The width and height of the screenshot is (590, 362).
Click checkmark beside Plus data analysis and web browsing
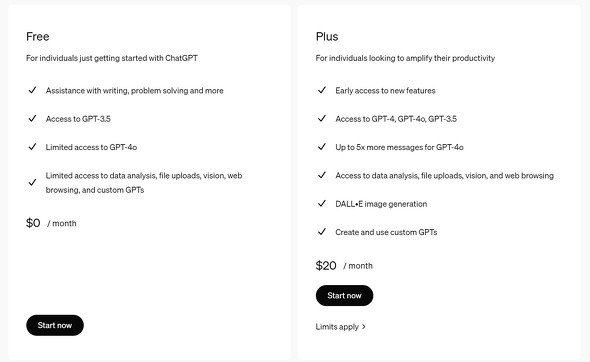pyautogui.click(x=322, y=175)
